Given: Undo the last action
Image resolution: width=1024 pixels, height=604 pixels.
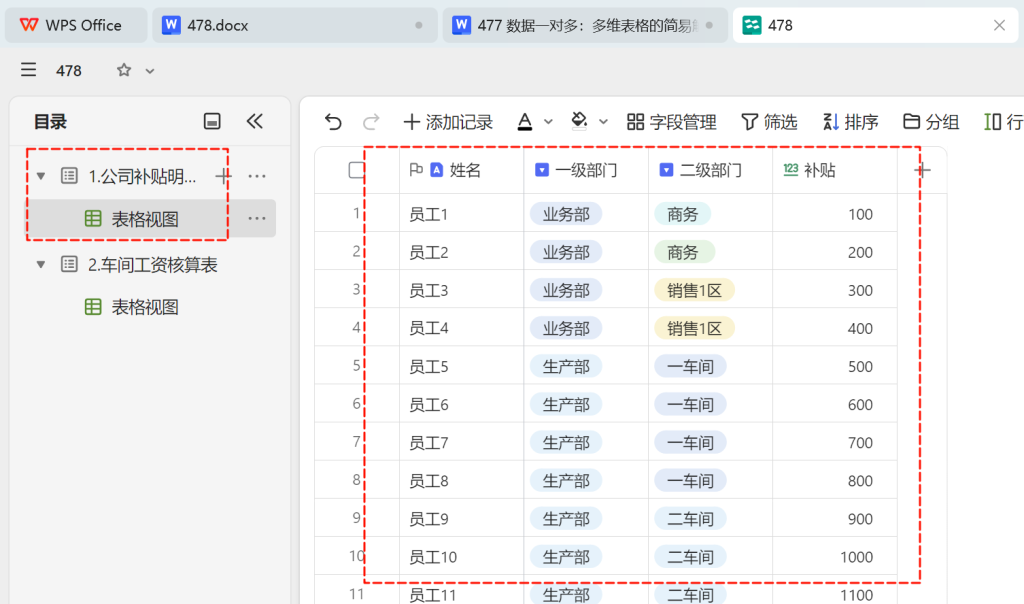Looking at the screenshot, I should click(x=333, y=121).
